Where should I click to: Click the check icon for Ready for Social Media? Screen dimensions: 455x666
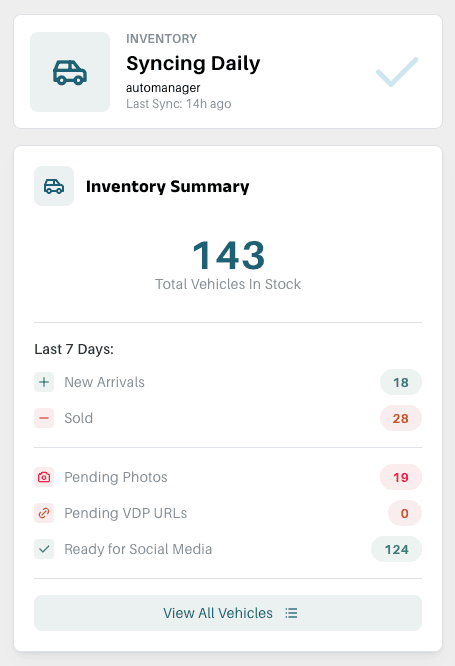click(44, 549)
